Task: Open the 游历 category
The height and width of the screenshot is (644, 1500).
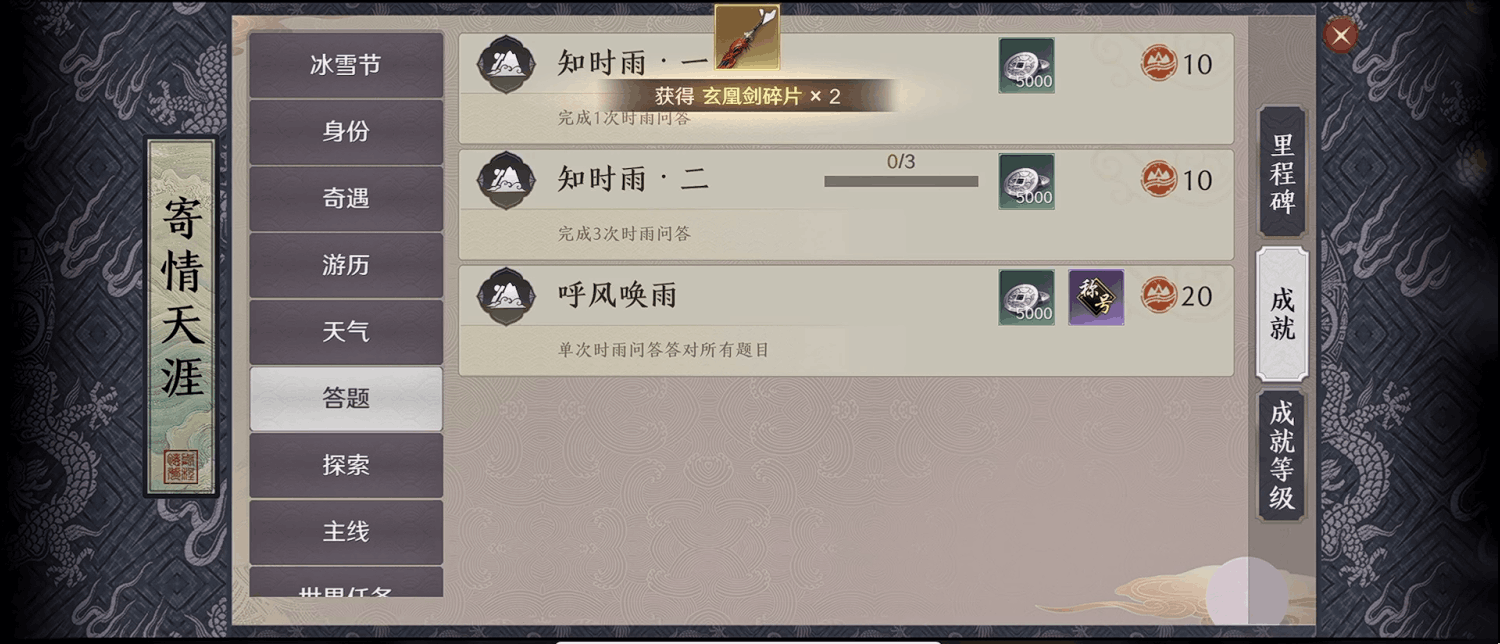Action: coord(346,265)
